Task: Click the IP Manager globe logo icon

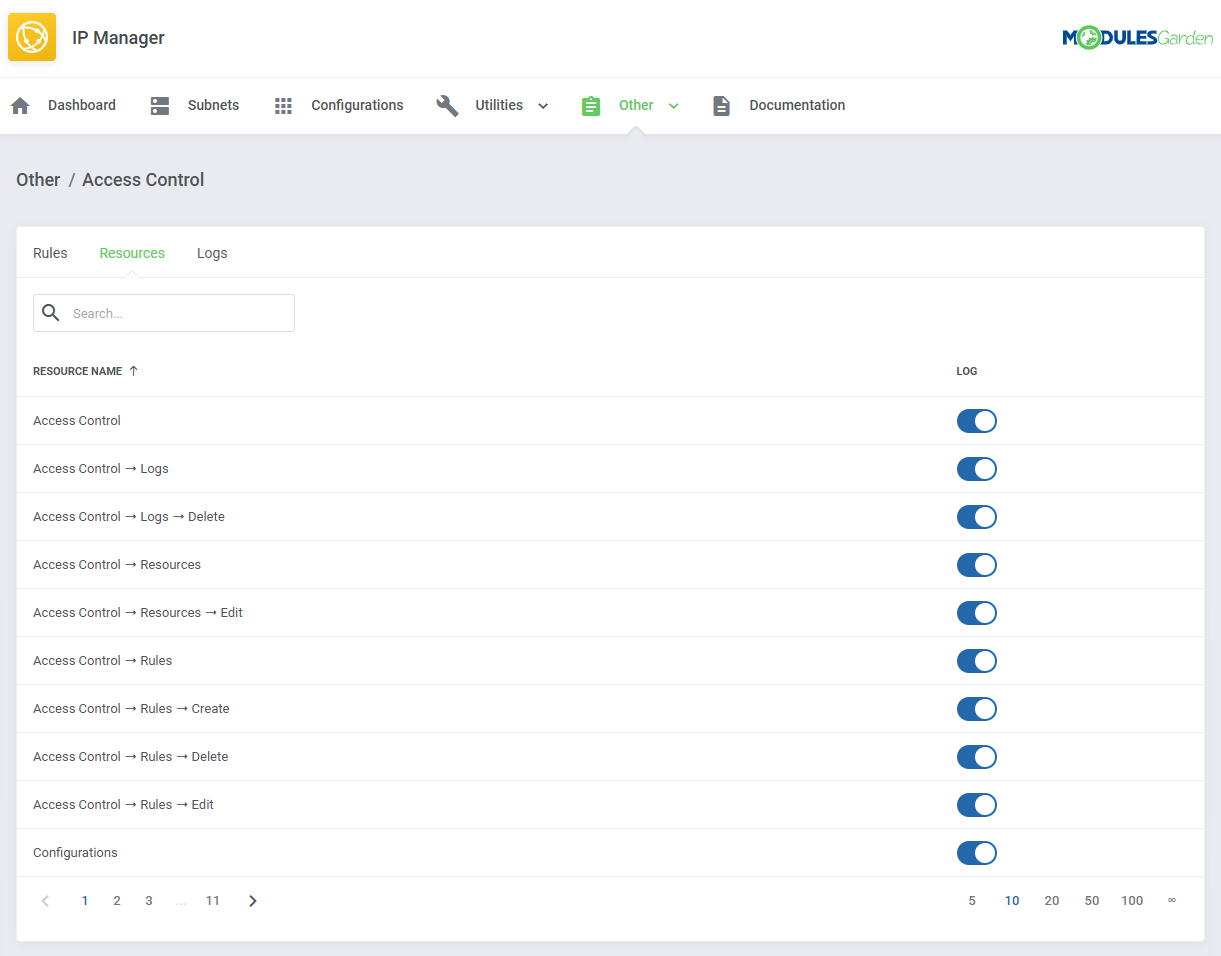Action: tap(32, 38)
